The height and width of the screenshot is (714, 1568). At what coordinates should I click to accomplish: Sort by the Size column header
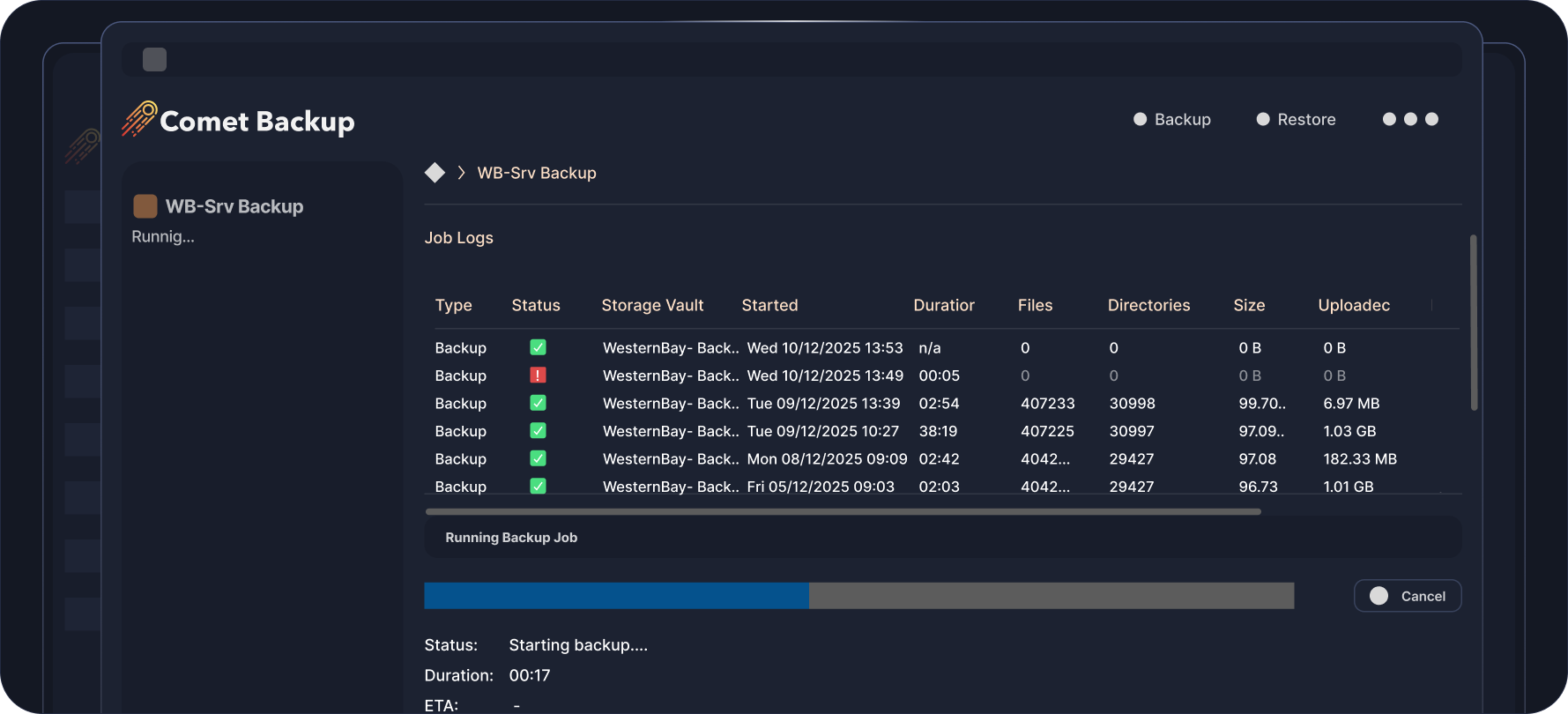click(1249, 305)
